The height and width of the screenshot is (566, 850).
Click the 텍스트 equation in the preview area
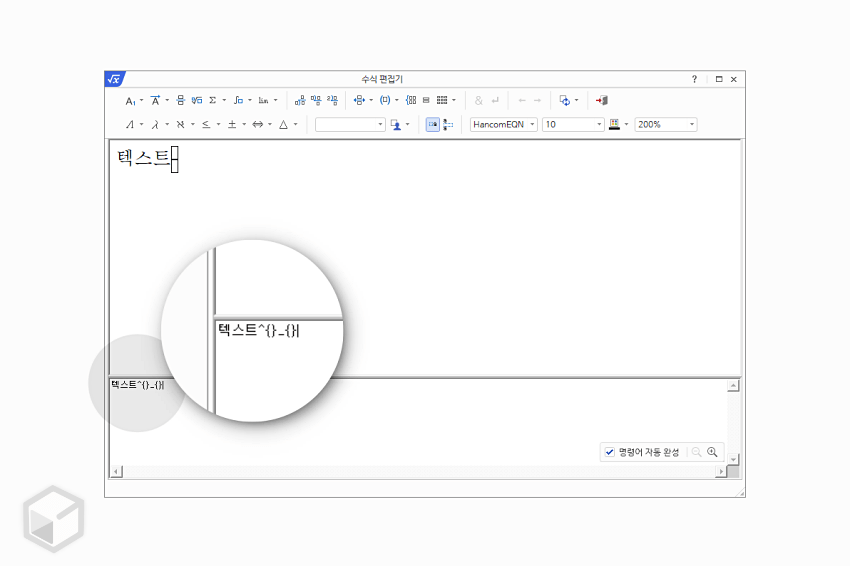coord(147,159)
